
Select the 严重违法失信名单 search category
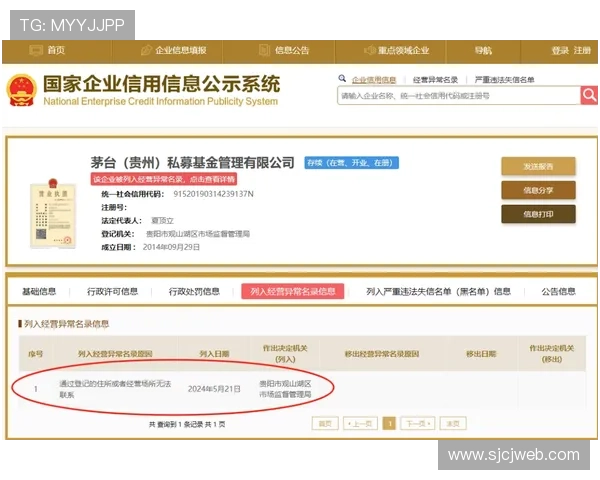click(504, 80)
